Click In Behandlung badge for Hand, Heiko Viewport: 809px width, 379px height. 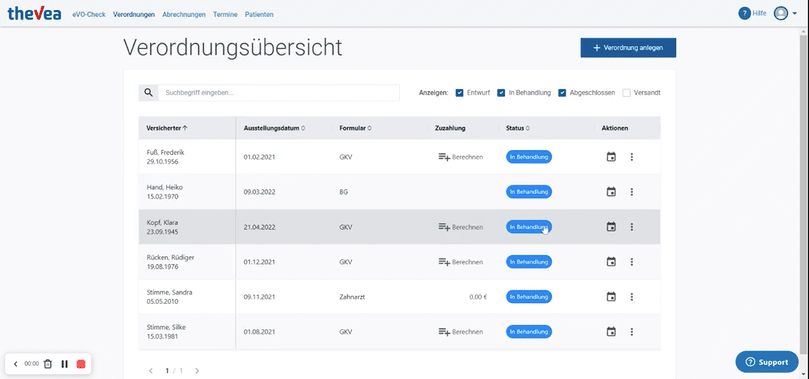pyautogui.click(x=529, y=192)
